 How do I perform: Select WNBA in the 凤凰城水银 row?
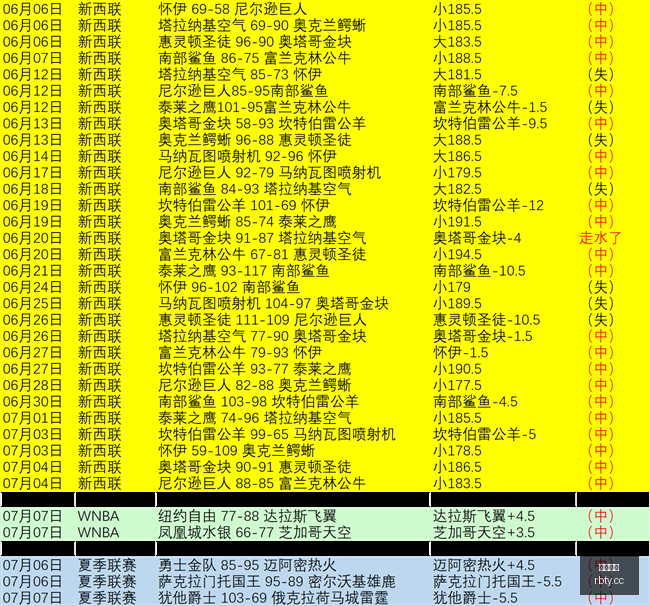click(98, 533)
